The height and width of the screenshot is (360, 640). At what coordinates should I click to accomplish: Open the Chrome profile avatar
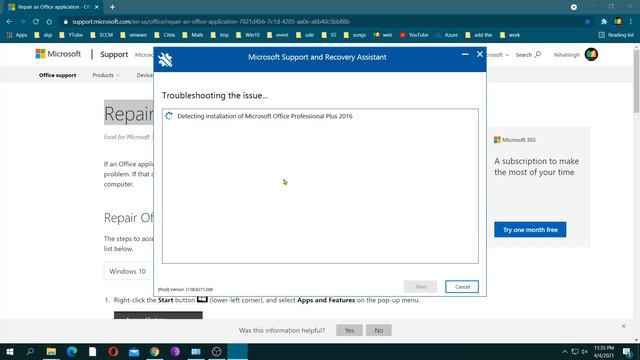tap(618, 22)
